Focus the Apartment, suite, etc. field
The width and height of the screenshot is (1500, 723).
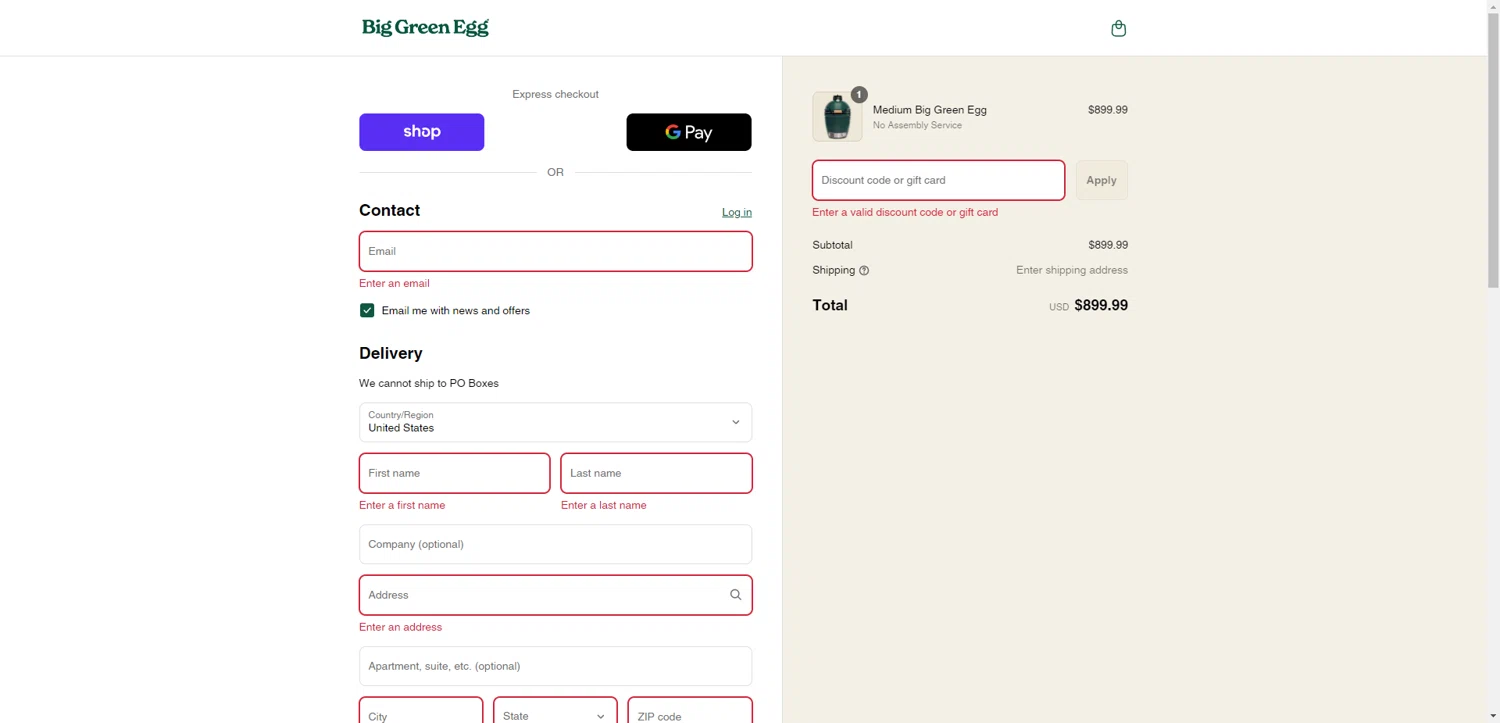(x=555, y=666)
